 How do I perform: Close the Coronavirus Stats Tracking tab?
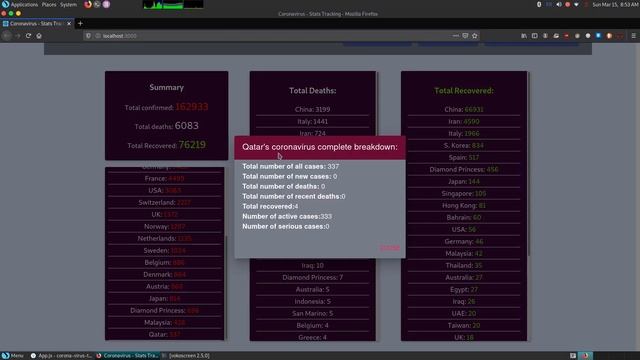click(x=69, y=24)
